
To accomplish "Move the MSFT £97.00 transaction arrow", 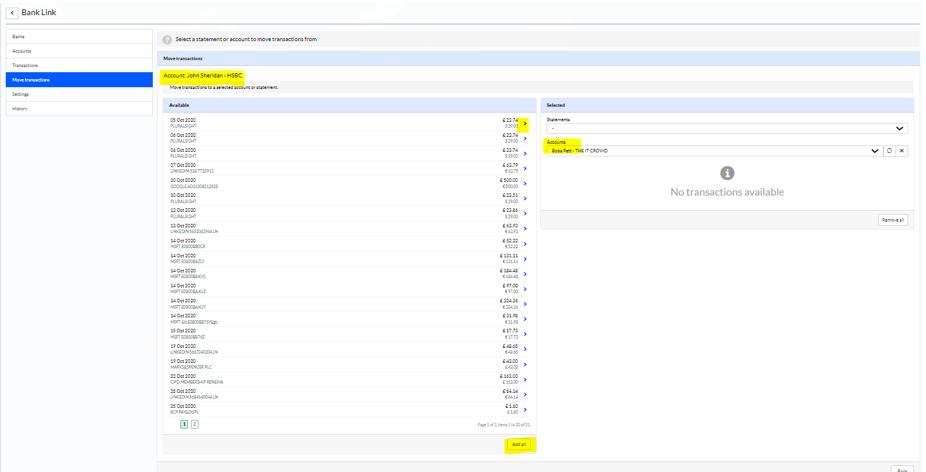I will click(x=525, y=289).
